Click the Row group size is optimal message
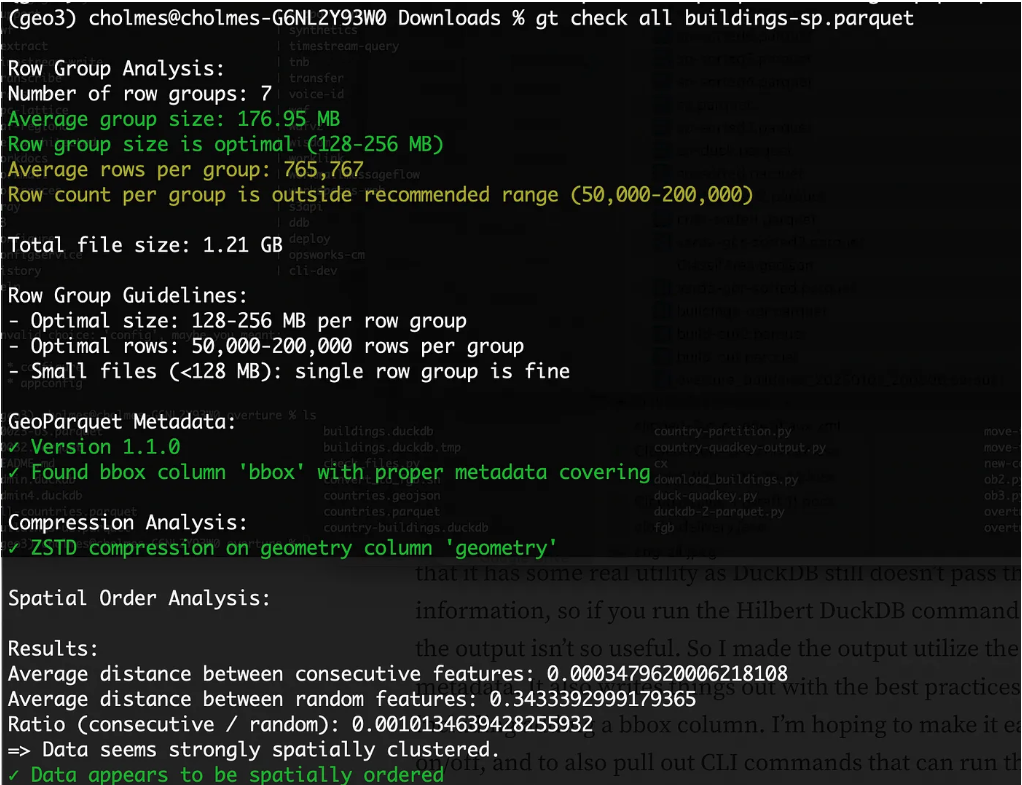The image size is (1022, 785). pyautogui.click(x=225, y=145)
